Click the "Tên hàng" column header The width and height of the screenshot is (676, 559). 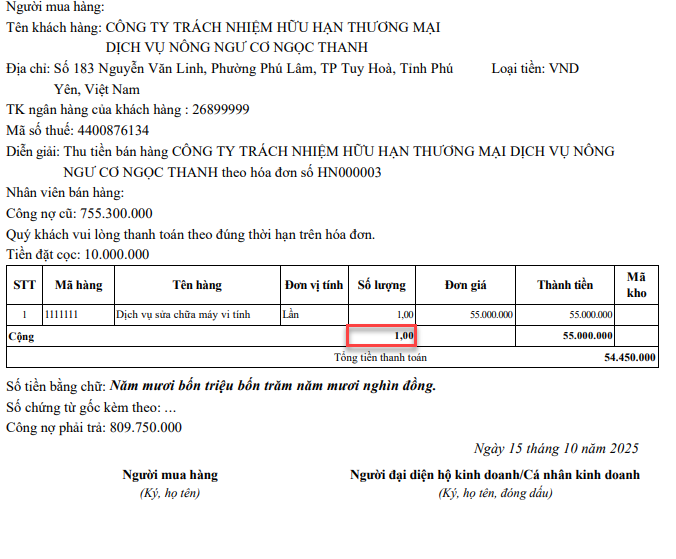[x=196, y=285]
